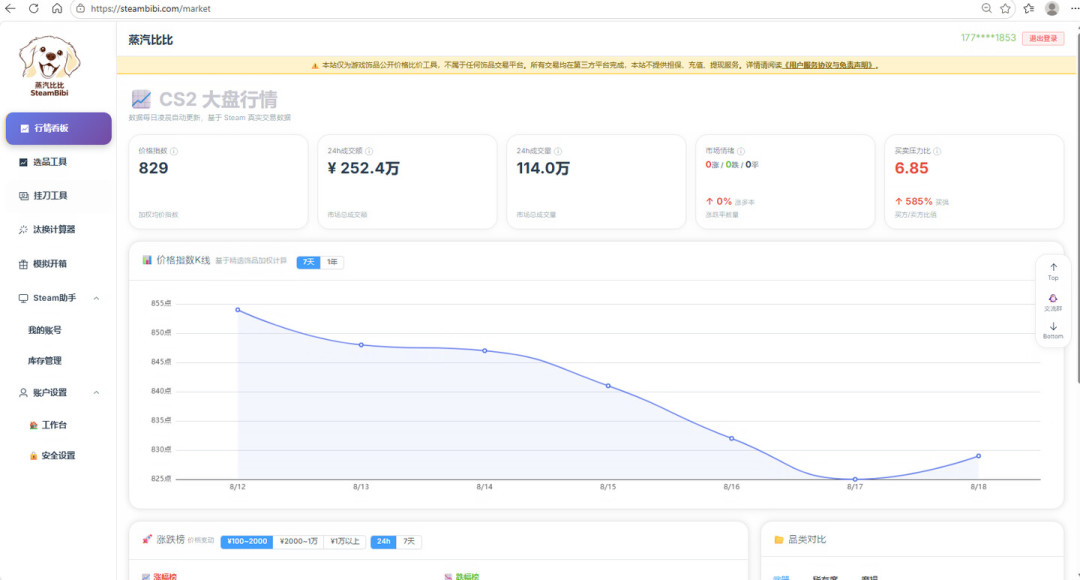The height and width of the screenshot is (580, 1080).
Task: Click the browser home icon
Action: [57, 8]
